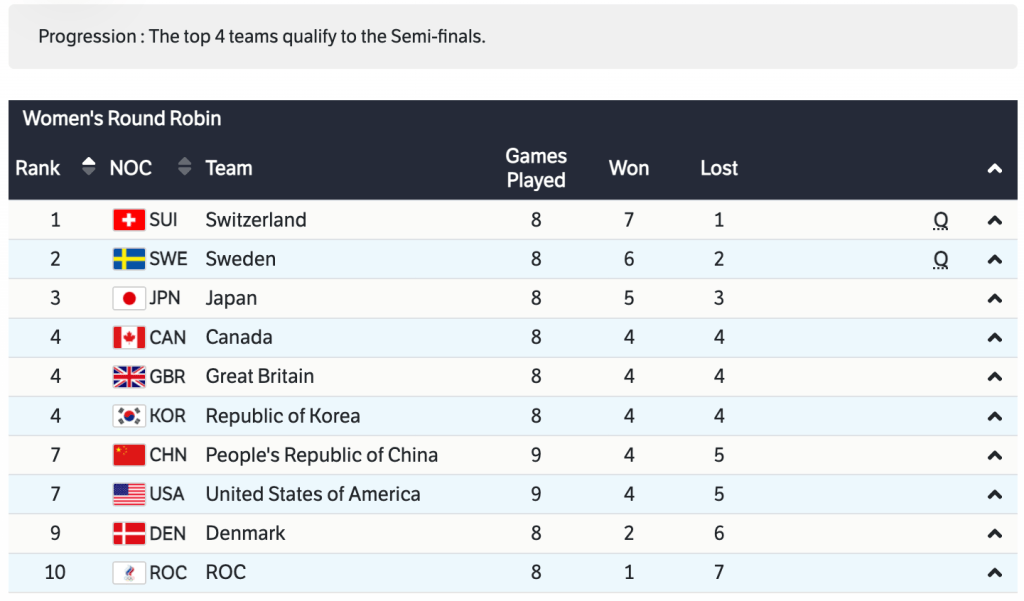The image size is (1024, 601).
Task: Click the ROC team emblem icon
Action: (129, 572)
